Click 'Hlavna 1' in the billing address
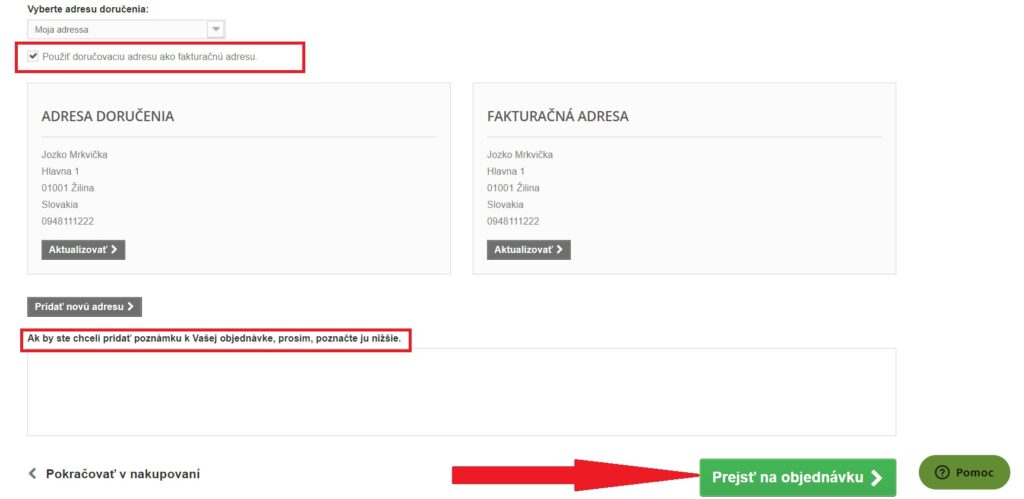1024x499 pixels. coord(505,171)
